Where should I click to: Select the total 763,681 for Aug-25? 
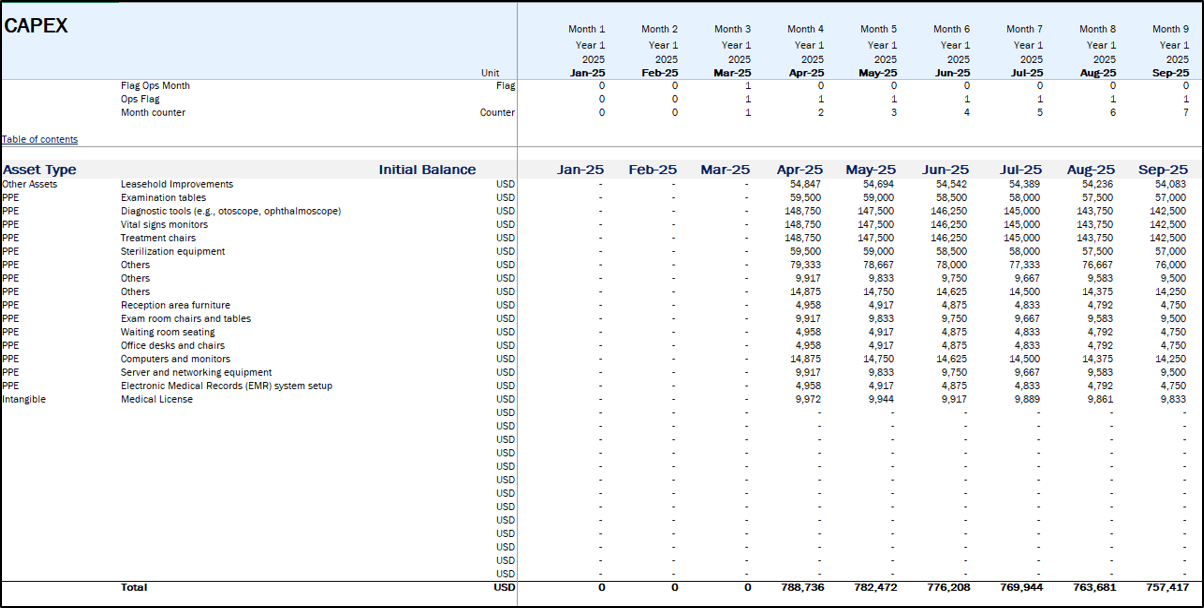pos(1095,587)
